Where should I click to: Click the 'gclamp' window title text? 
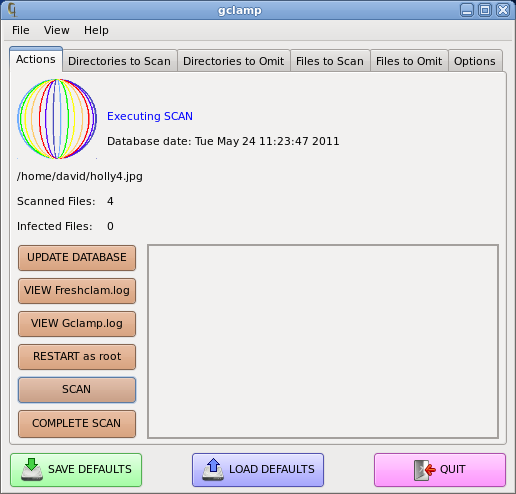click(240, 10)
